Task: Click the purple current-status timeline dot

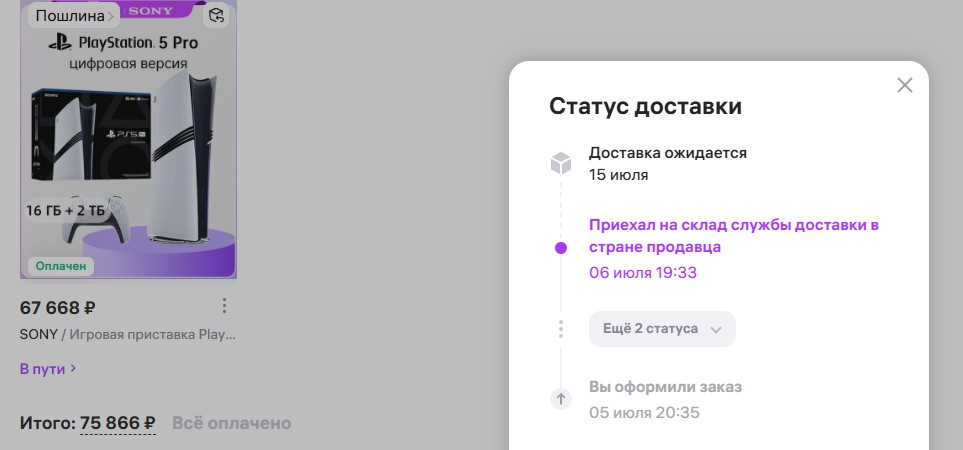Action: point(561,248)
